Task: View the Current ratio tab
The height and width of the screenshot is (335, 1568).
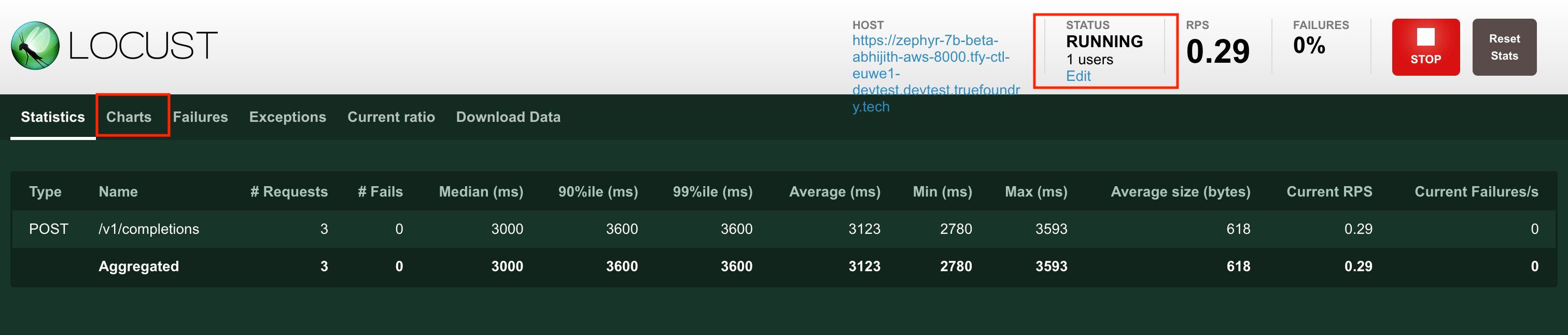Action: click(x=391, y=117)
